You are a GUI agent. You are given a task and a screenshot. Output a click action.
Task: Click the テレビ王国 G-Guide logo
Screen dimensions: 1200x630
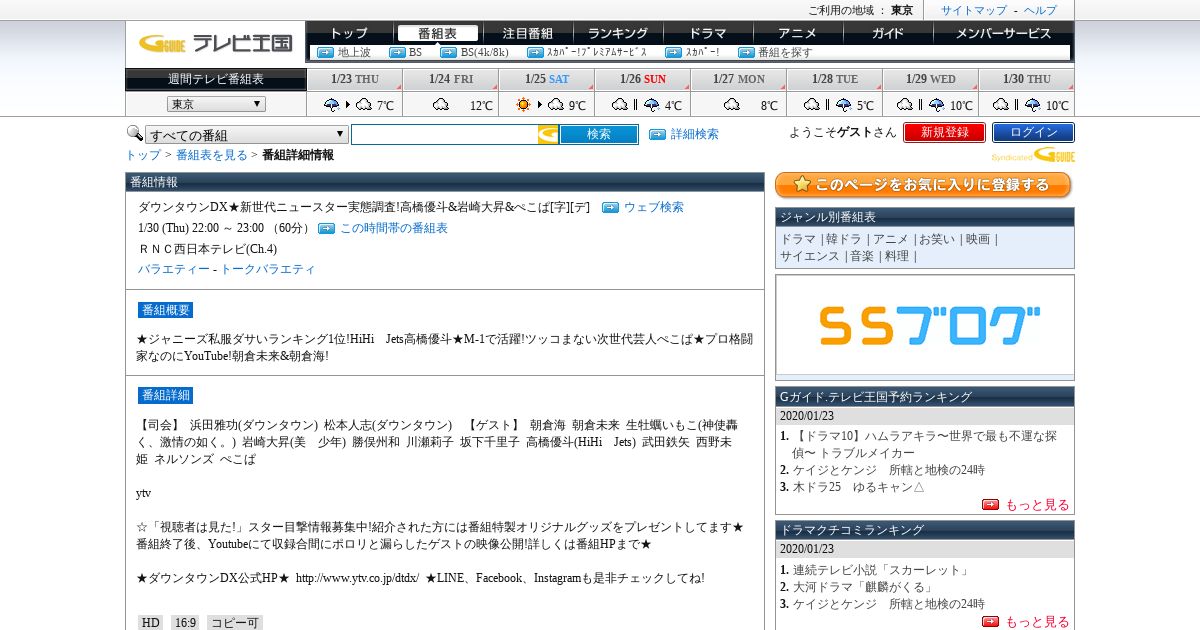pyautogui.click(x=215, y=43)
